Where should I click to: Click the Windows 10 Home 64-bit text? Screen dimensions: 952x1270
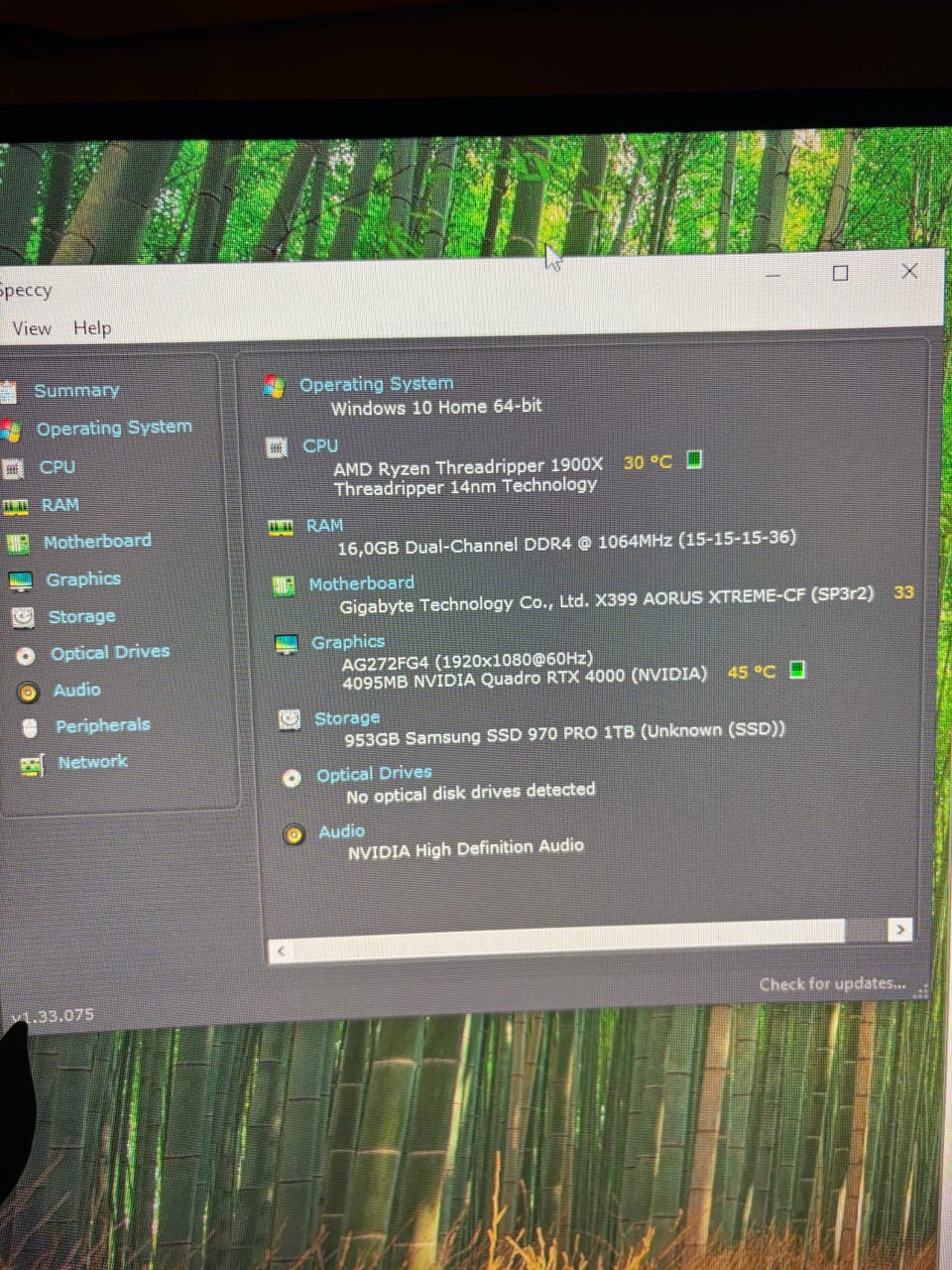point(436,407)
